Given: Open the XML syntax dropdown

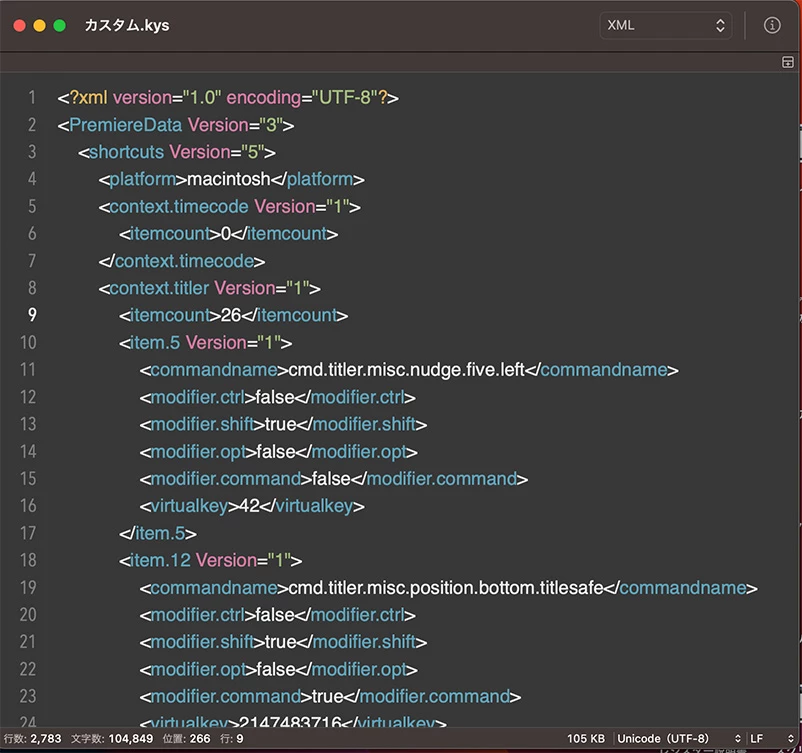Looking at the screenshot, I should [x=665, y=26].
